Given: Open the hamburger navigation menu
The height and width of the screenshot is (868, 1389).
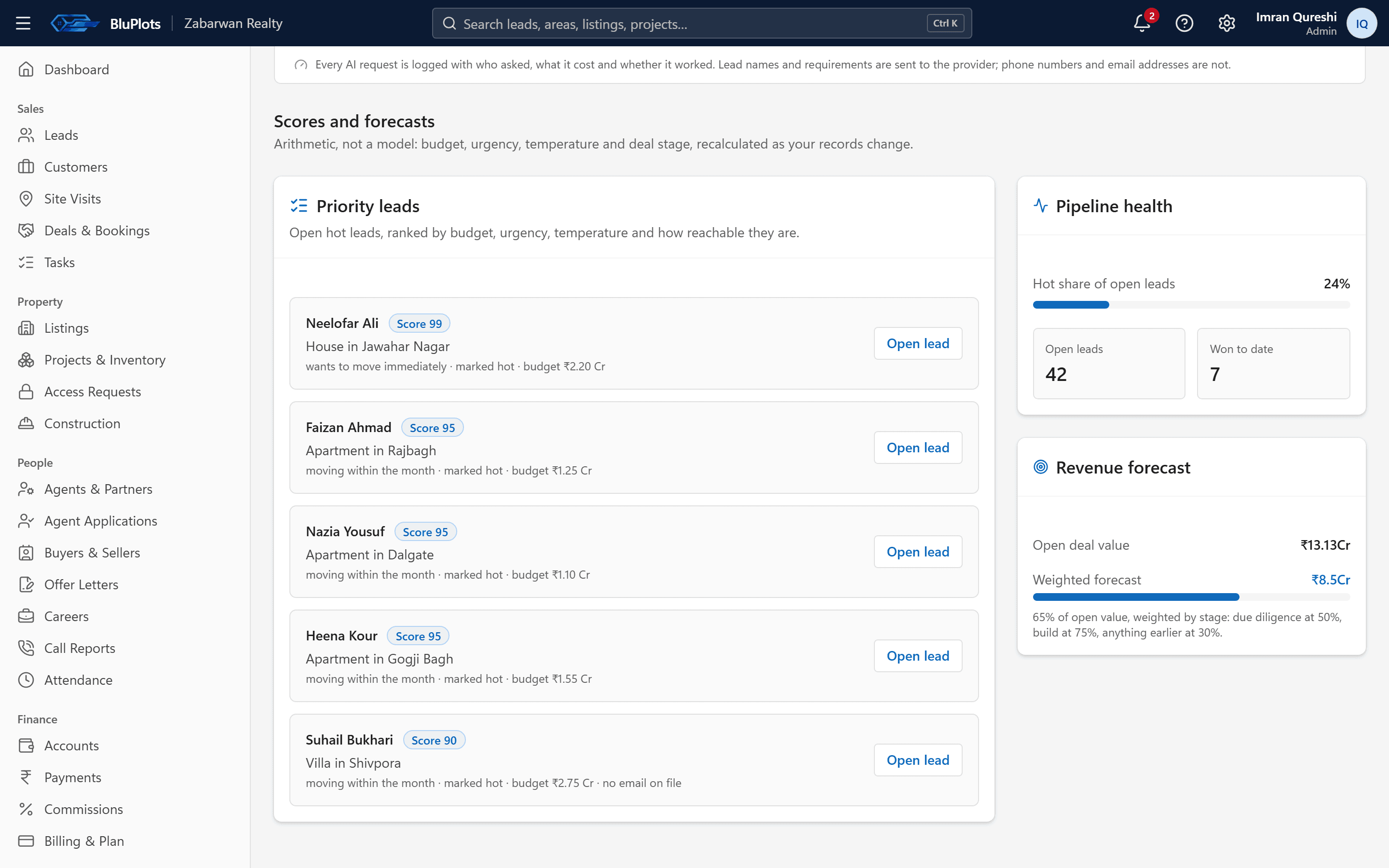Looking at the screenshot, I should pyautogui.click(x=23, y=23).
